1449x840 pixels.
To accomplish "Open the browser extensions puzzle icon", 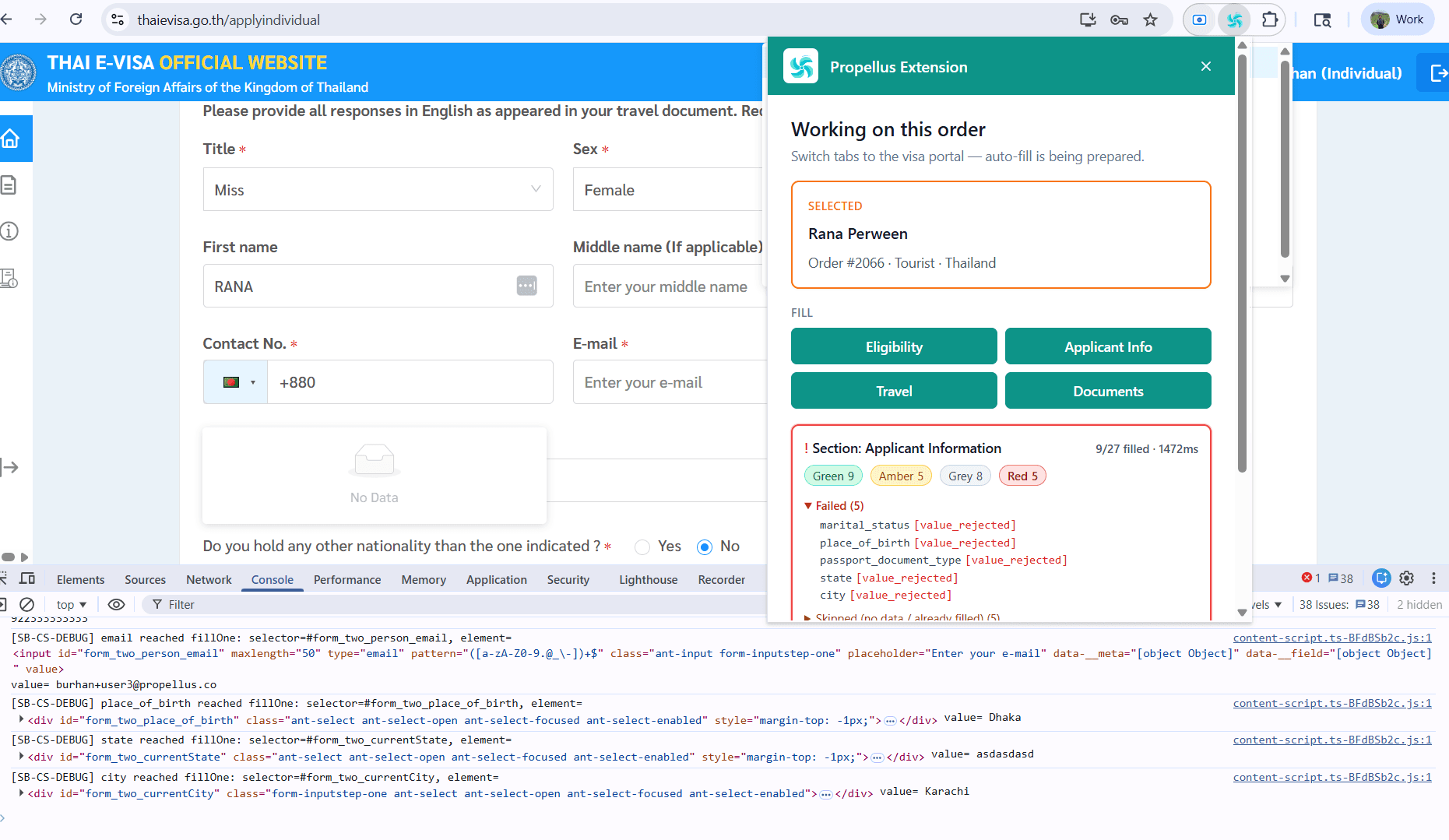I will coord(1270,19).
